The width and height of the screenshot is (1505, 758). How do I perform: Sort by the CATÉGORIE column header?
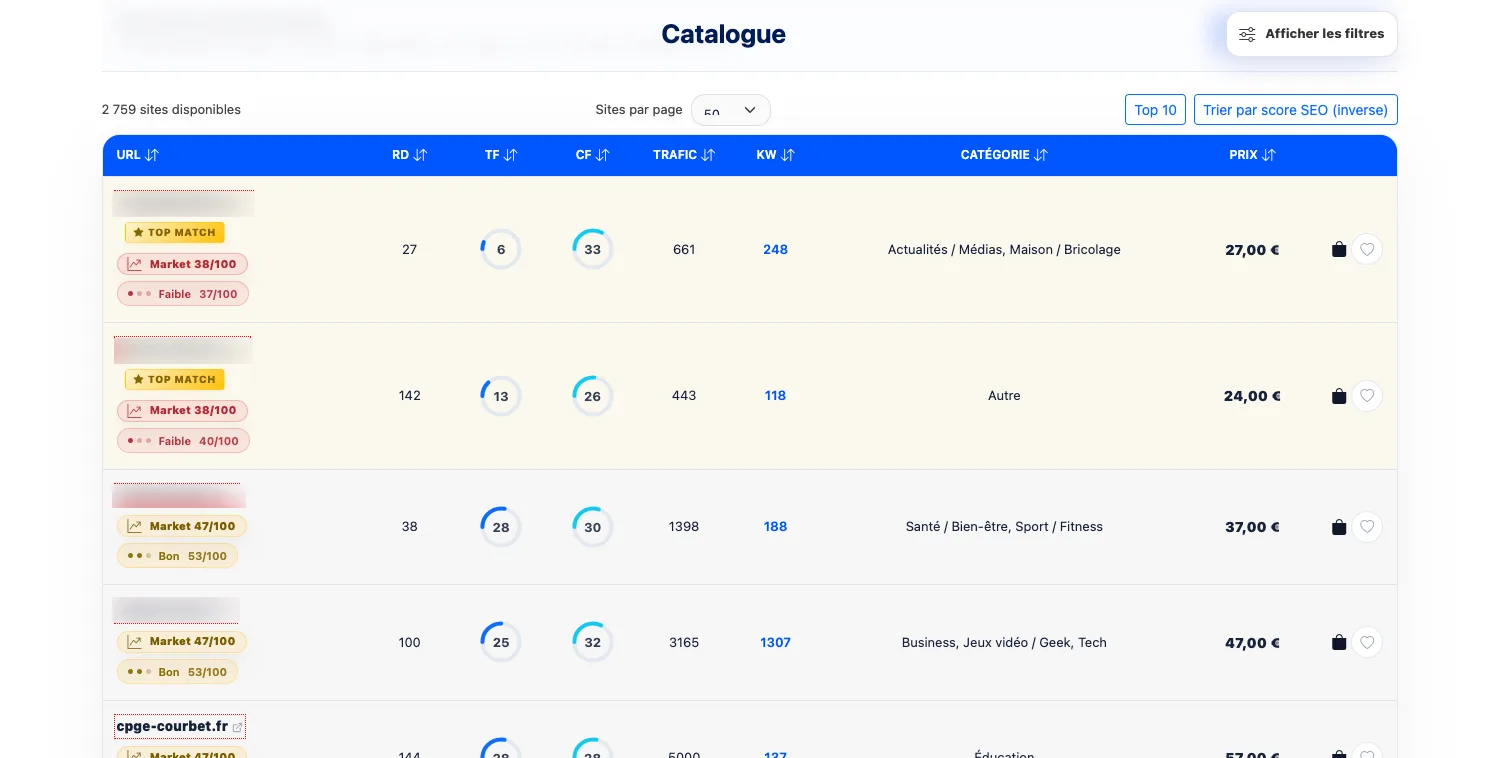pyautogui.click(x=1004, y=155)
